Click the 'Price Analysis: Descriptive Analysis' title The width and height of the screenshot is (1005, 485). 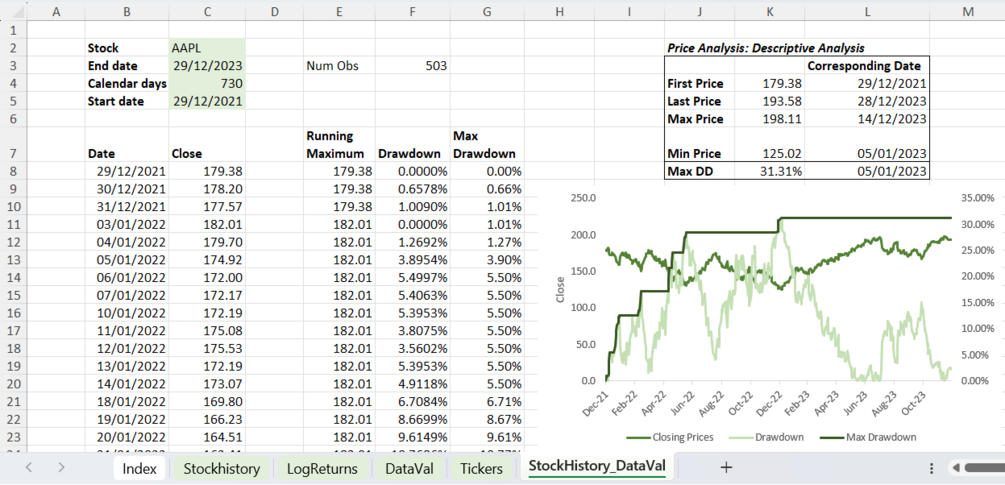tap(765, 48)
